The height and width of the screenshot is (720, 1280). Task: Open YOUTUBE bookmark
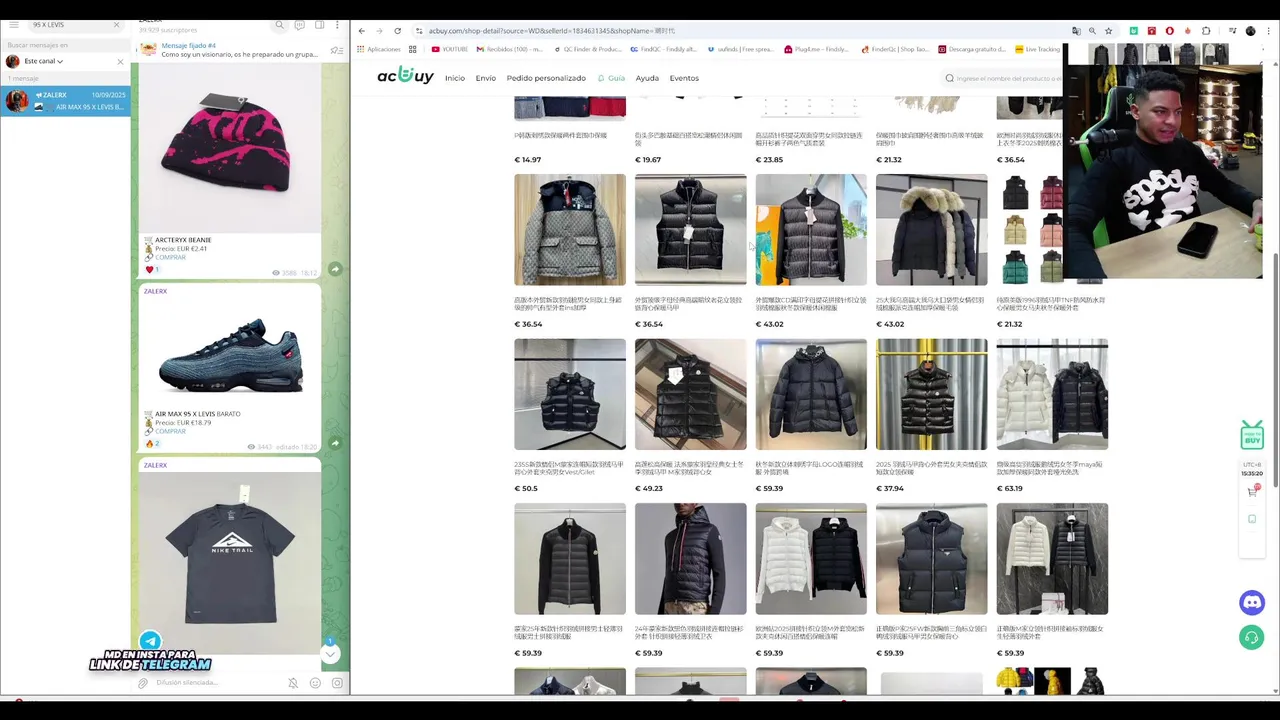tap(449, 49)
